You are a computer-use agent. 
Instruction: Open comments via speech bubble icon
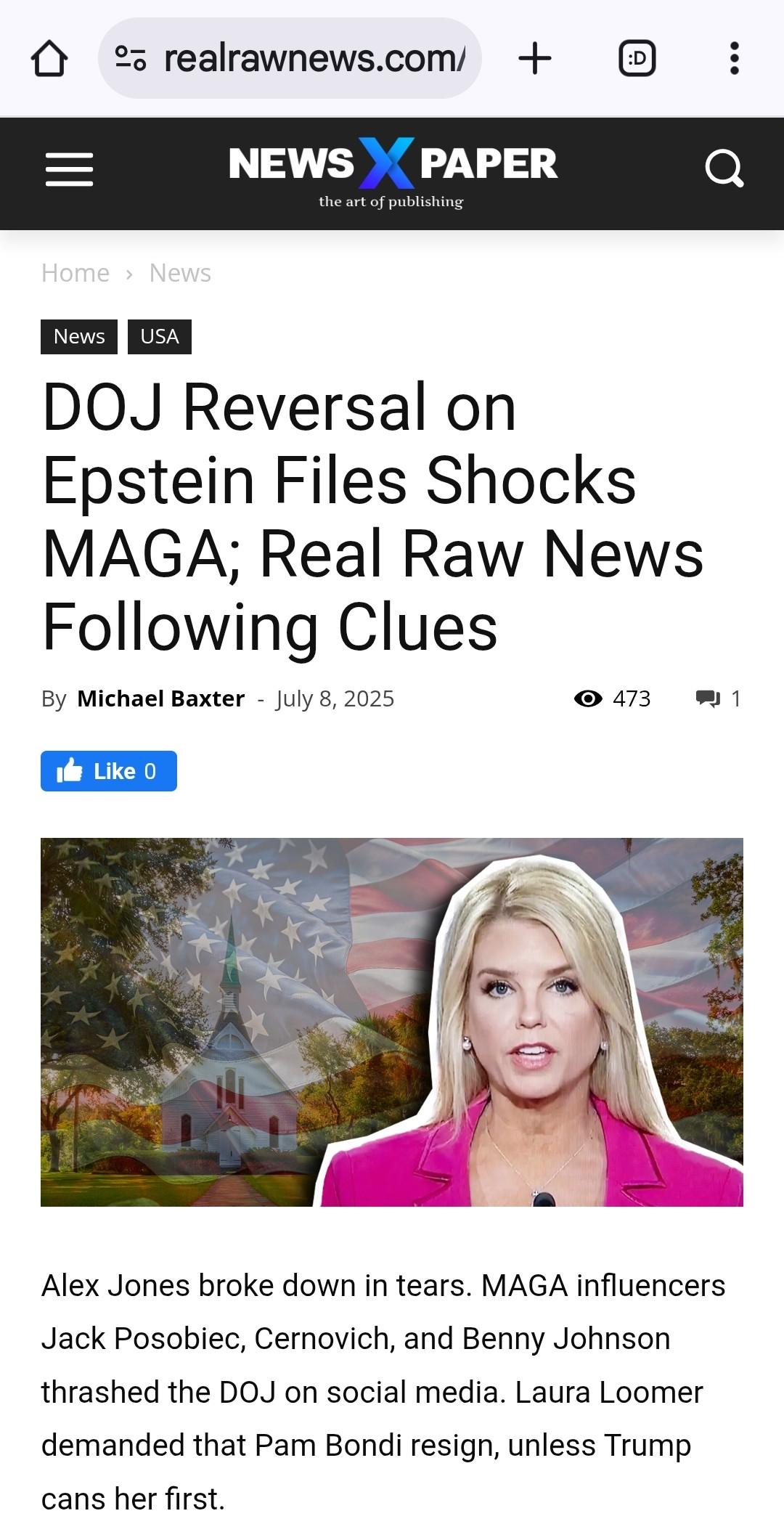coord(708,698)
